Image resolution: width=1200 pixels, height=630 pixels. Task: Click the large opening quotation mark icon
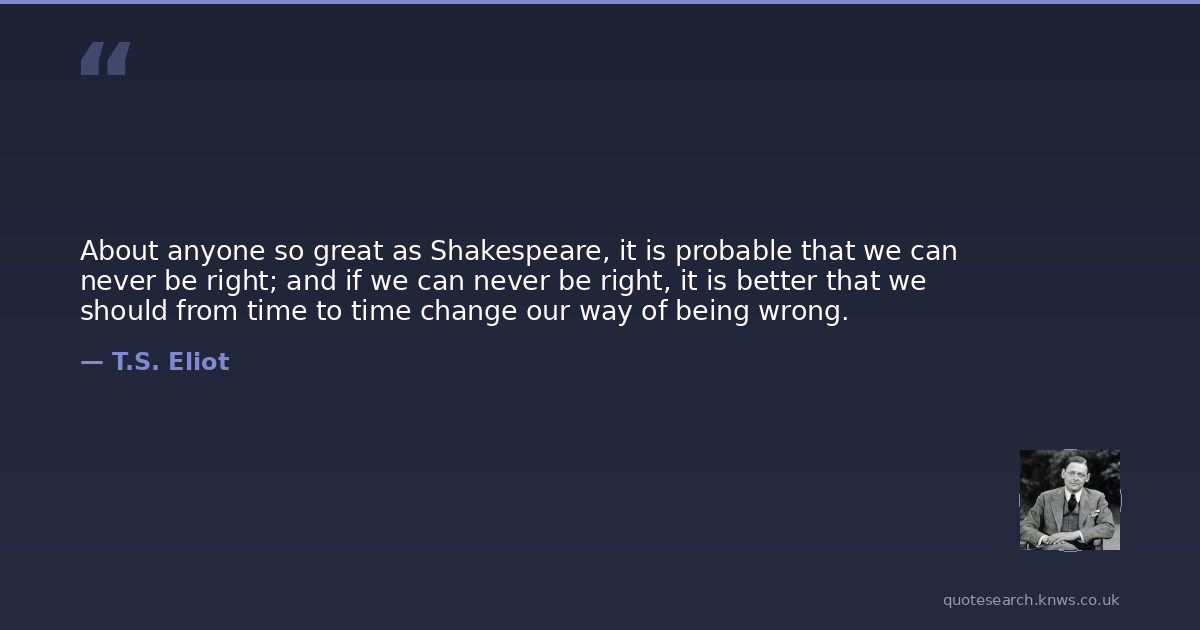[x=105, y=59]
